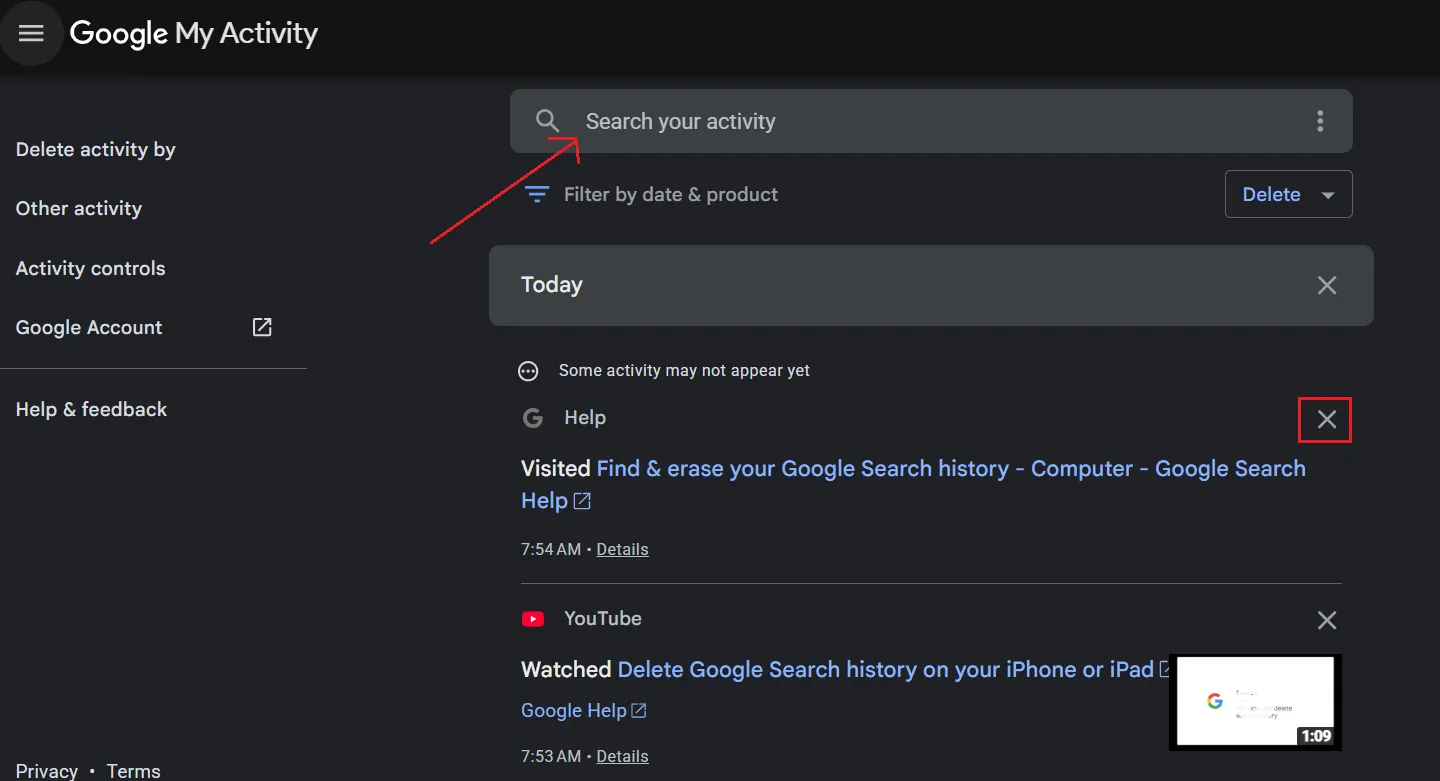The width and height of the screenshot is (1440, 781).
Task: Go to Other activity
Action: click(x=79, y=208)
